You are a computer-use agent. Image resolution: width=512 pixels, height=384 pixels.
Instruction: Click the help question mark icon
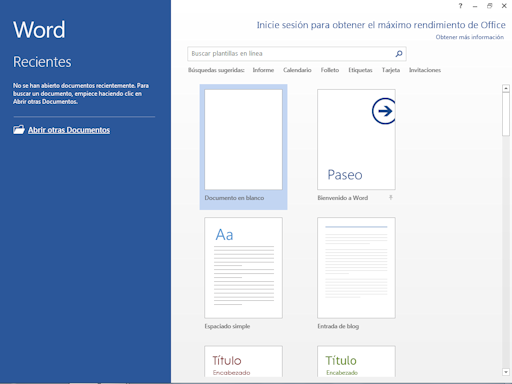pos(460,6)
